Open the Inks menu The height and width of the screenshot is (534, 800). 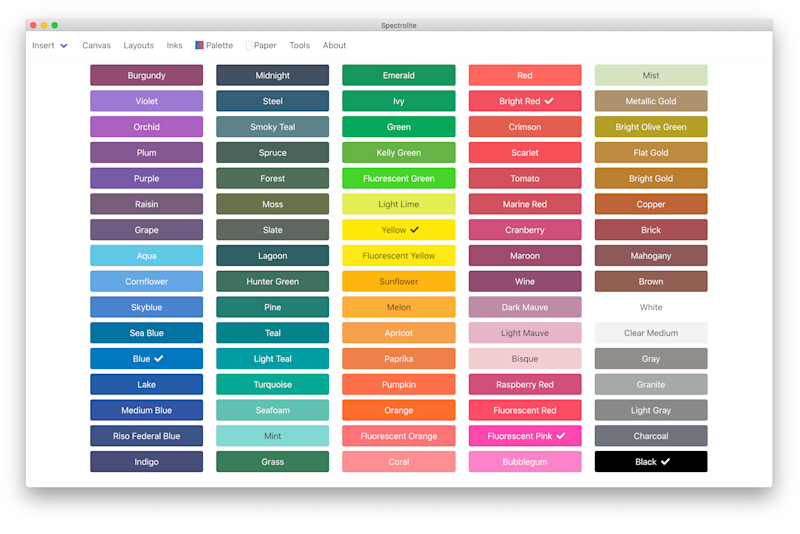tap(174, 45)
